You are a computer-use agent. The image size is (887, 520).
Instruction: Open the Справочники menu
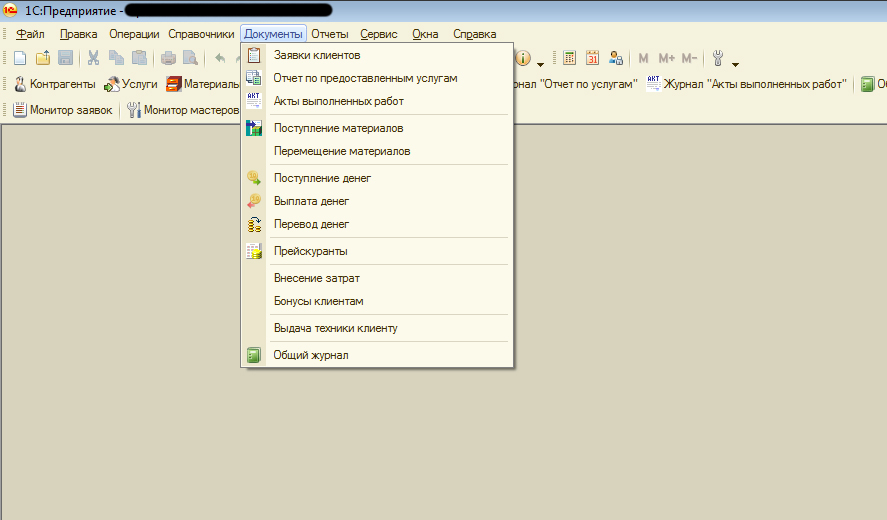coord(201,34)
